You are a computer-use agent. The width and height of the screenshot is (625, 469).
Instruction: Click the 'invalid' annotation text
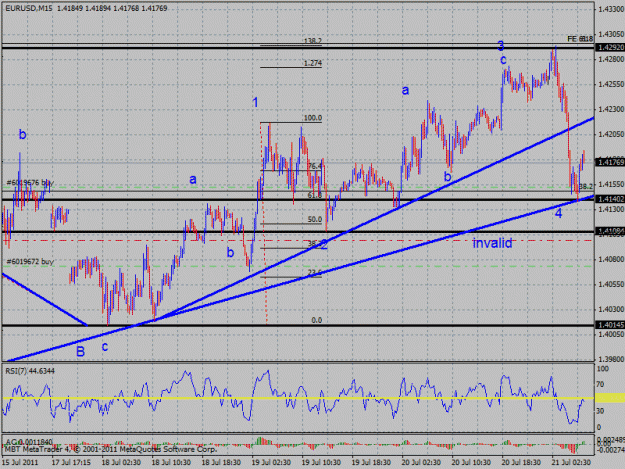[x=492, y=243]
